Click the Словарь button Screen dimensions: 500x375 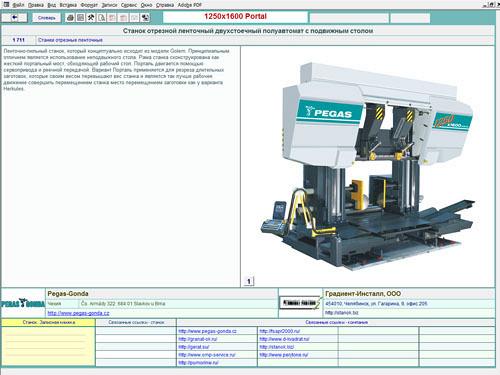click(47, 18)
